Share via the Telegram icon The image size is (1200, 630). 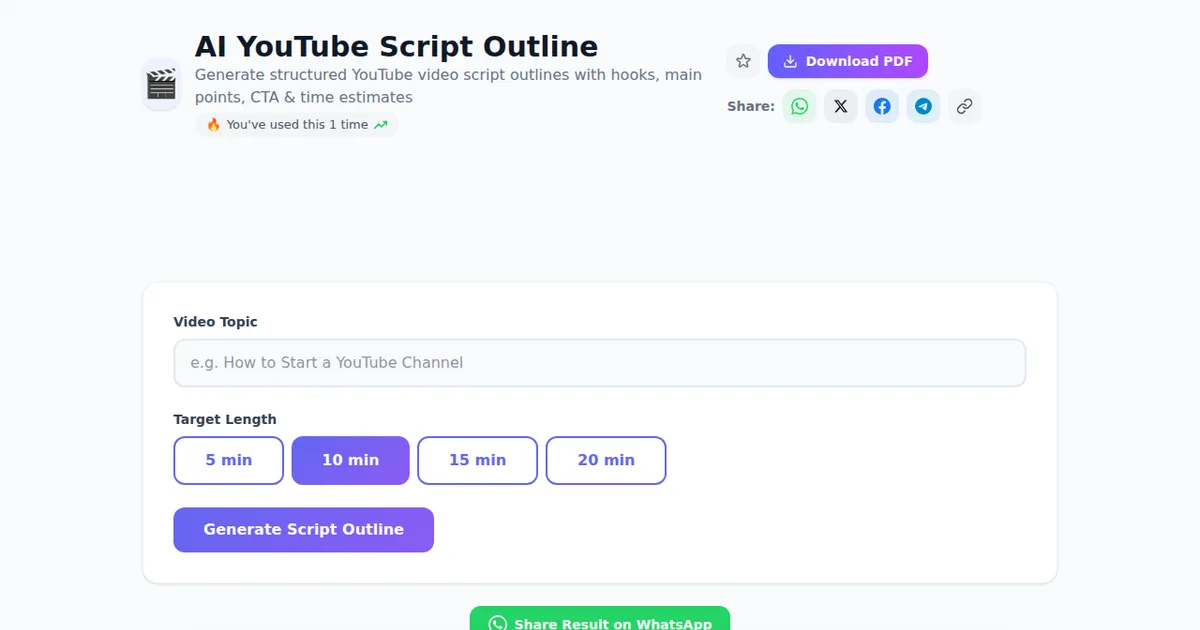(x=923, y=106)
